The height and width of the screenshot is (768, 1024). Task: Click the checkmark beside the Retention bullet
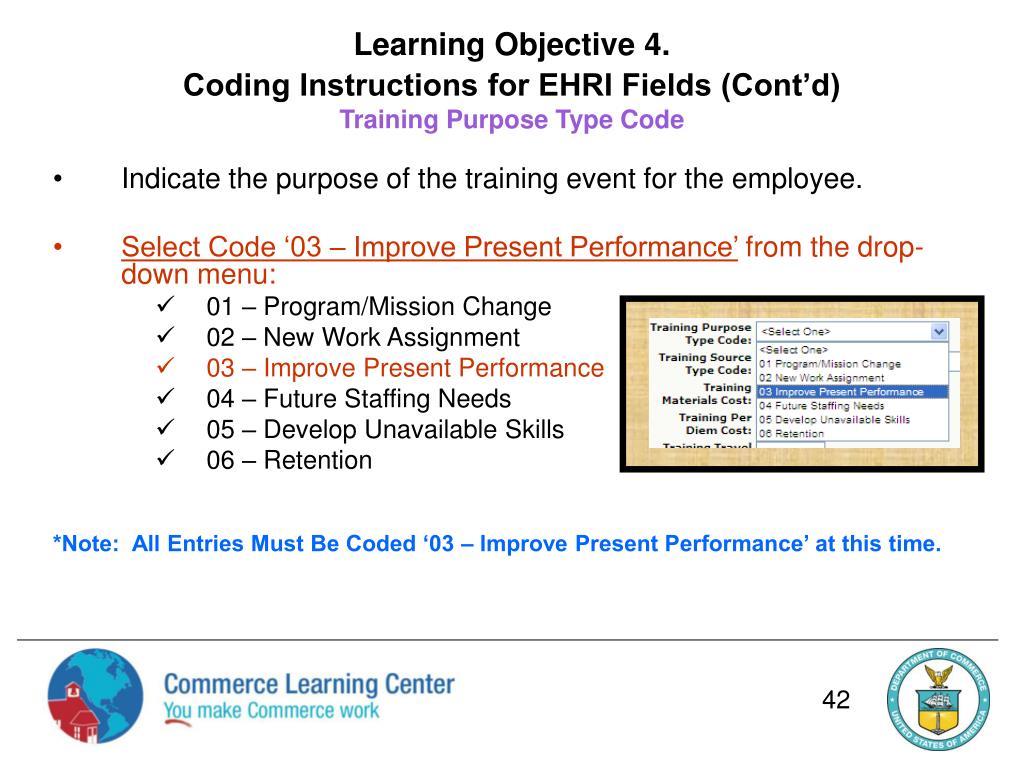(x=167, y=459)
